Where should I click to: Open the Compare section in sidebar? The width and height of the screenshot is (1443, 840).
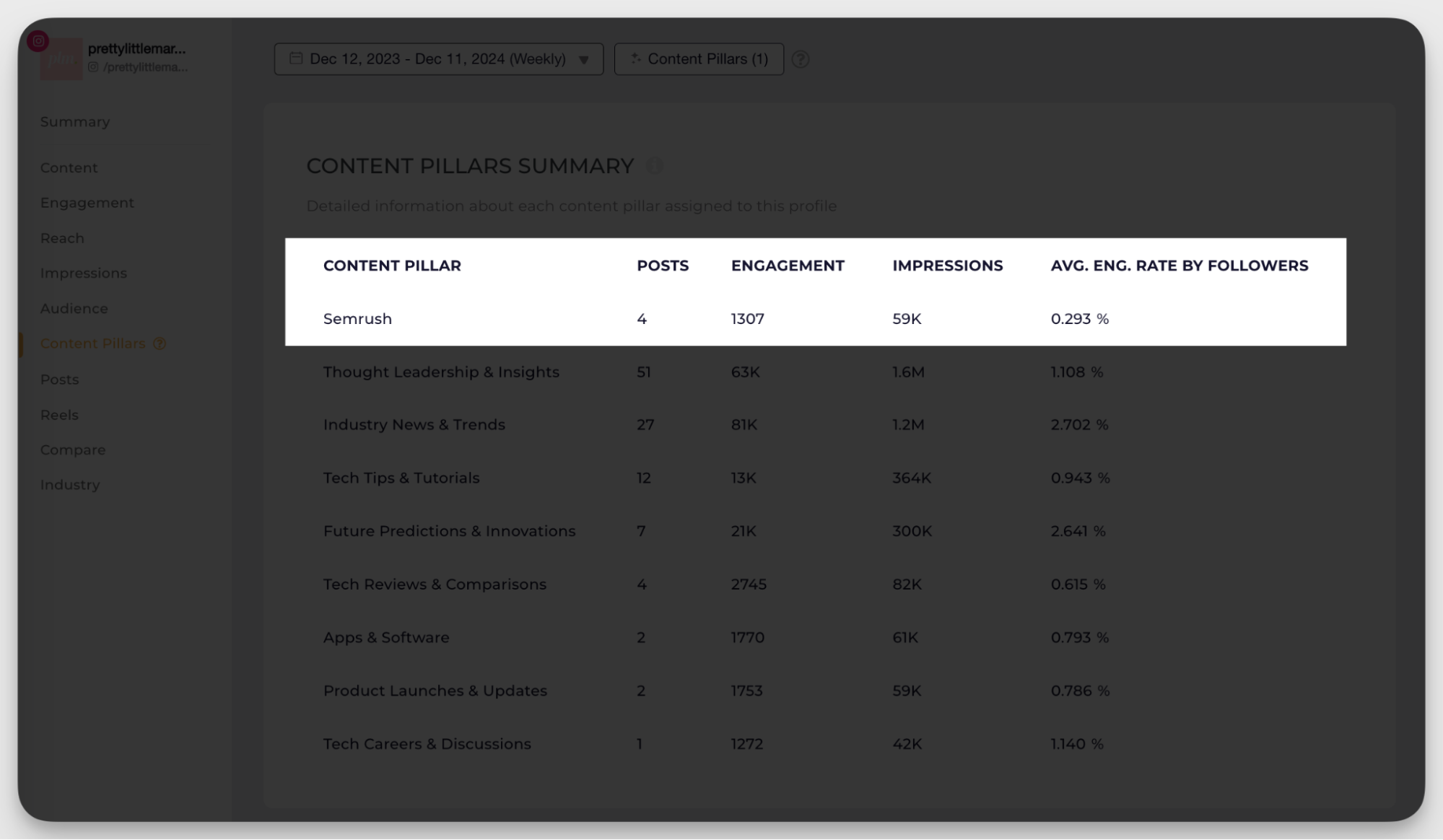pyautogui.click(x=72, y=449)
